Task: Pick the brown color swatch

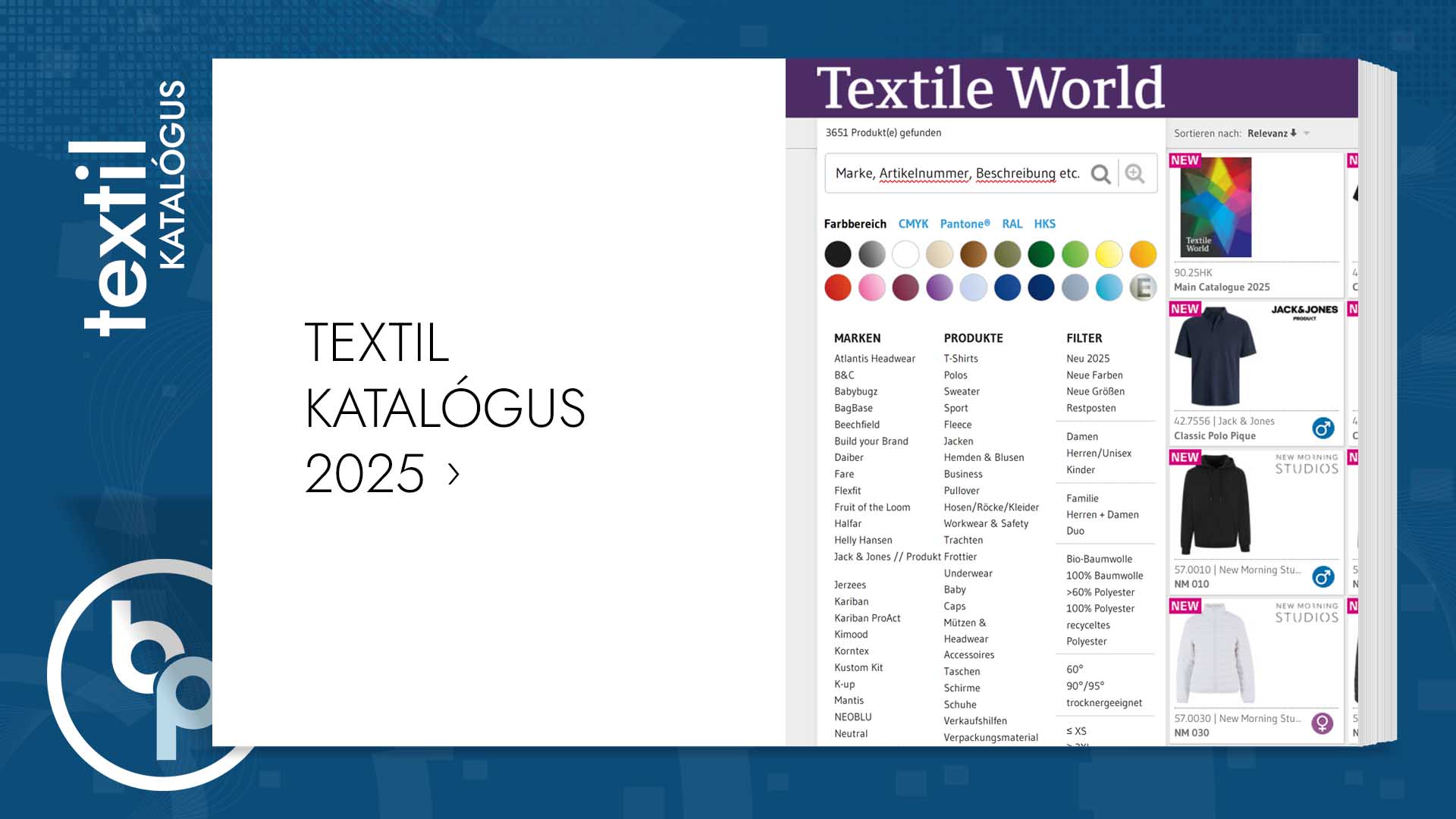Action: pyautogui.click(x=974, y=254)
